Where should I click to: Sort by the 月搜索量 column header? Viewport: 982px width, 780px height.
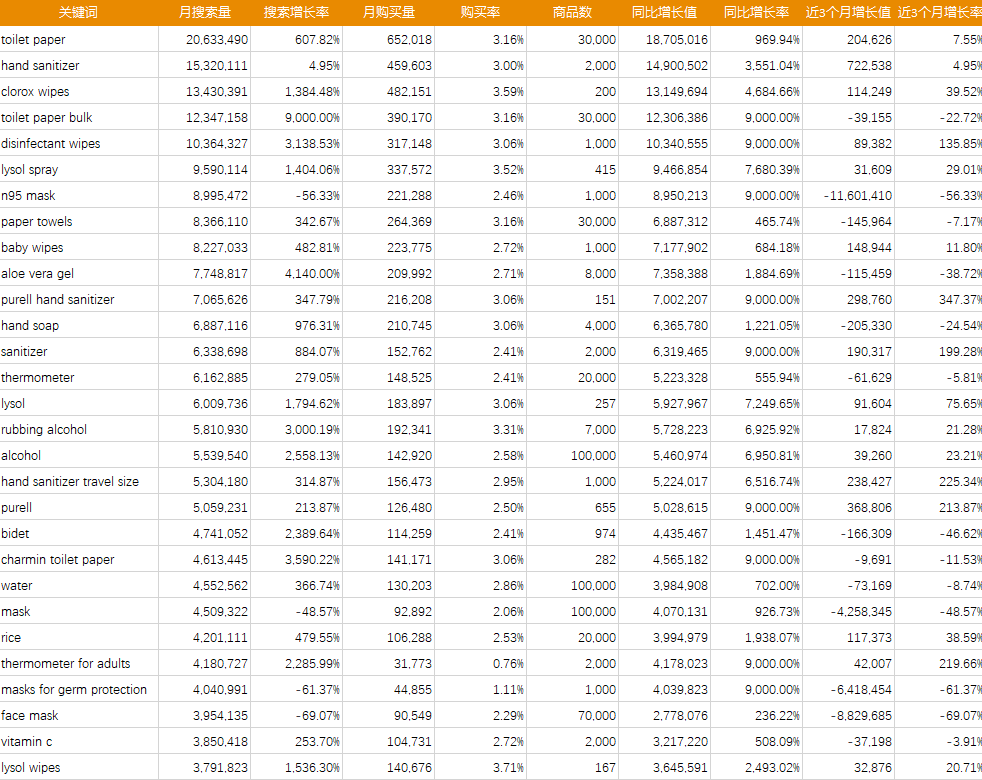click(x=204, y=13)
